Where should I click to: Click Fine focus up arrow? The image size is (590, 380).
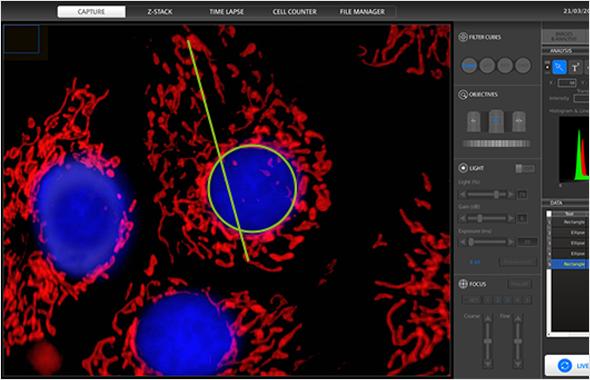click(x=518, y=319)
